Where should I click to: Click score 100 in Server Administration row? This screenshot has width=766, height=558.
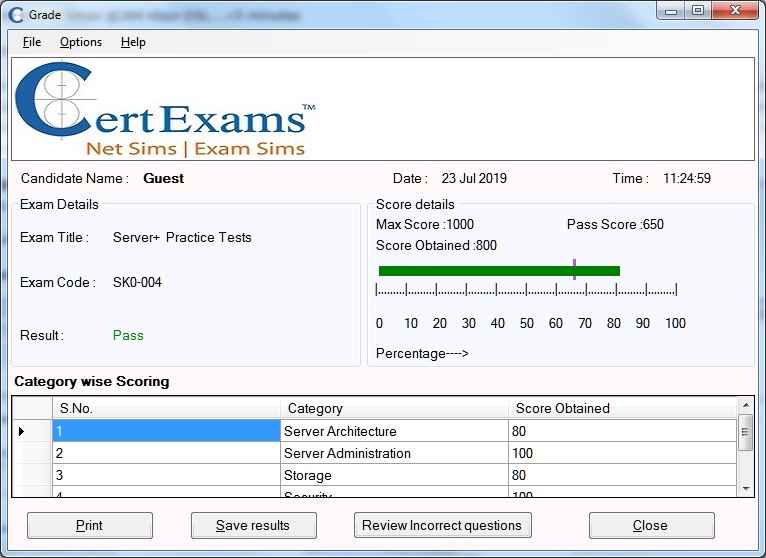point(622,453)
